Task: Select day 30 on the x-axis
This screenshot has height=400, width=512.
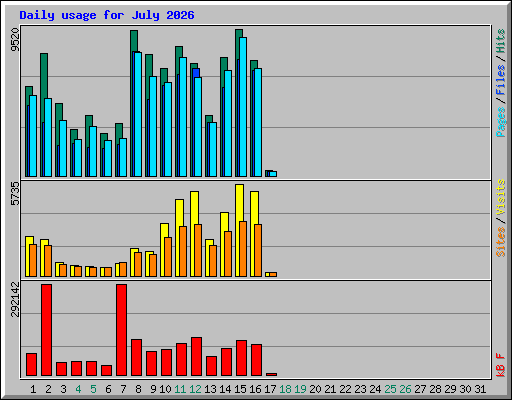Action: pos(465,389)
